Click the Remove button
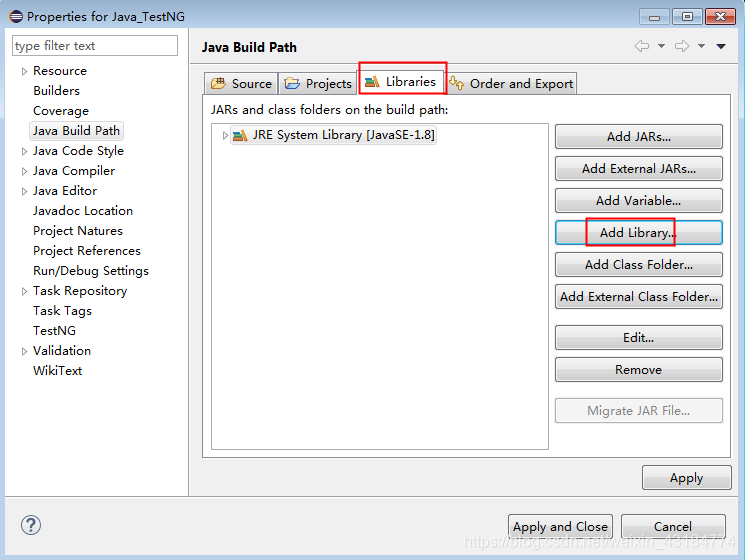This screenshot has height=560, width=745. pos(639,370)
